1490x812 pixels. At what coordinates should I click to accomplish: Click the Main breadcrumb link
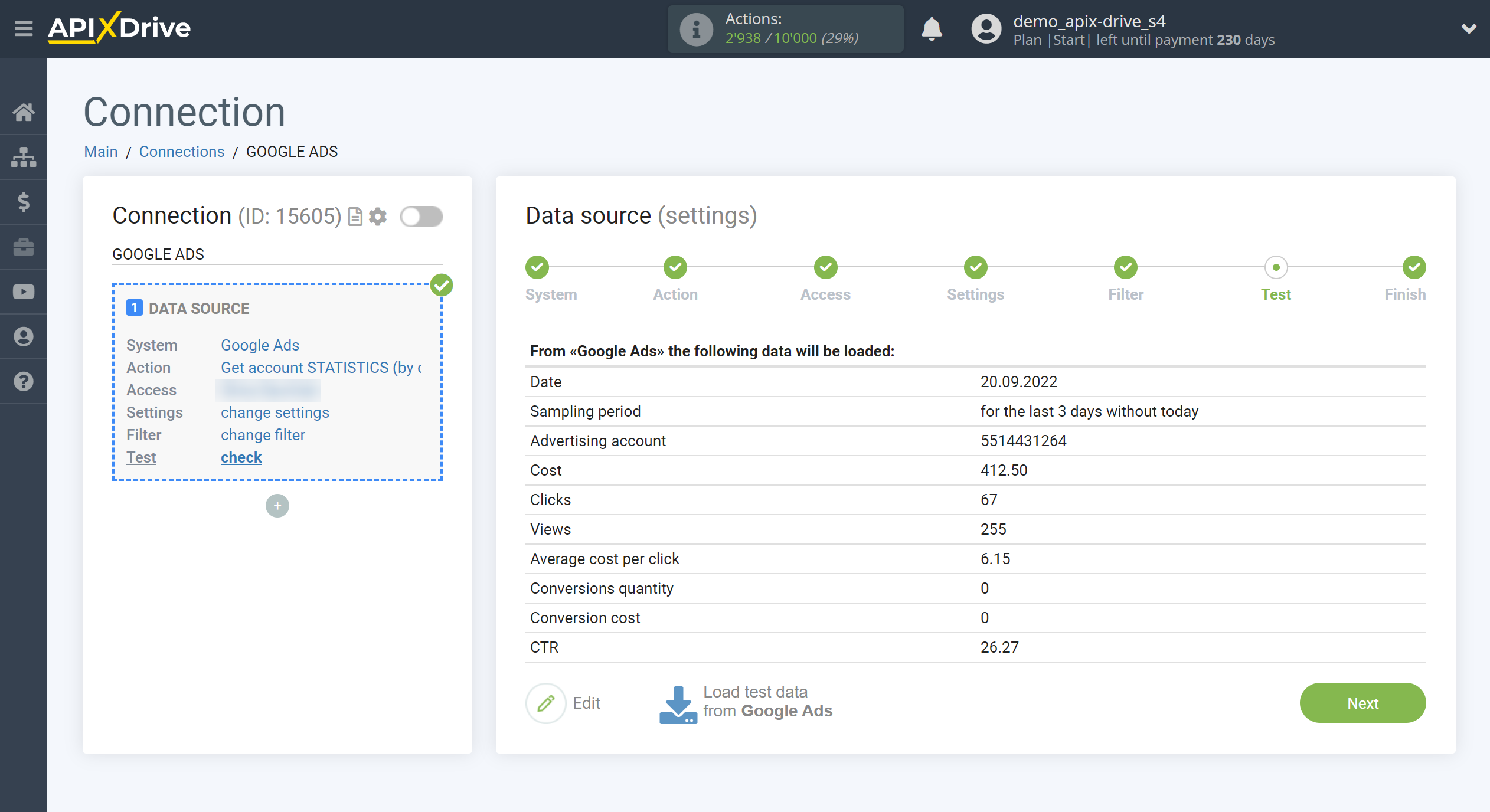[x=101, y=152]
